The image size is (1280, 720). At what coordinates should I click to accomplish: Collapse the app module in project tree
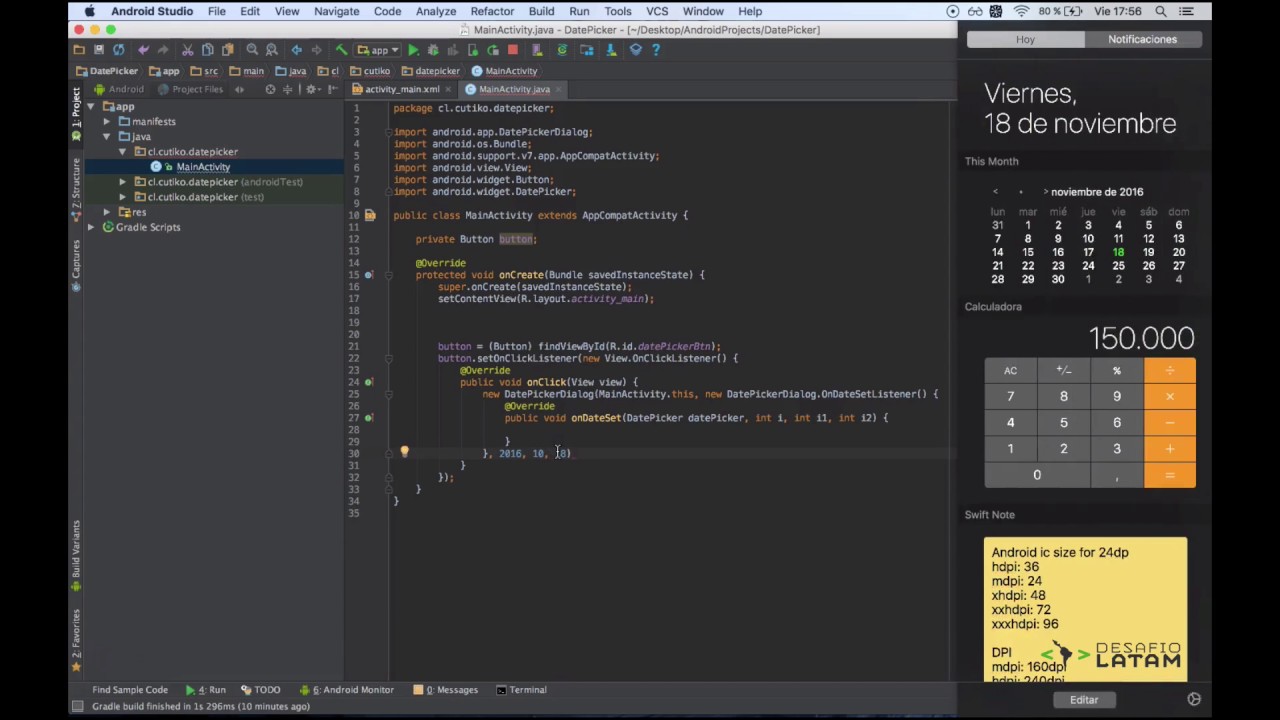tap(91, 107)
